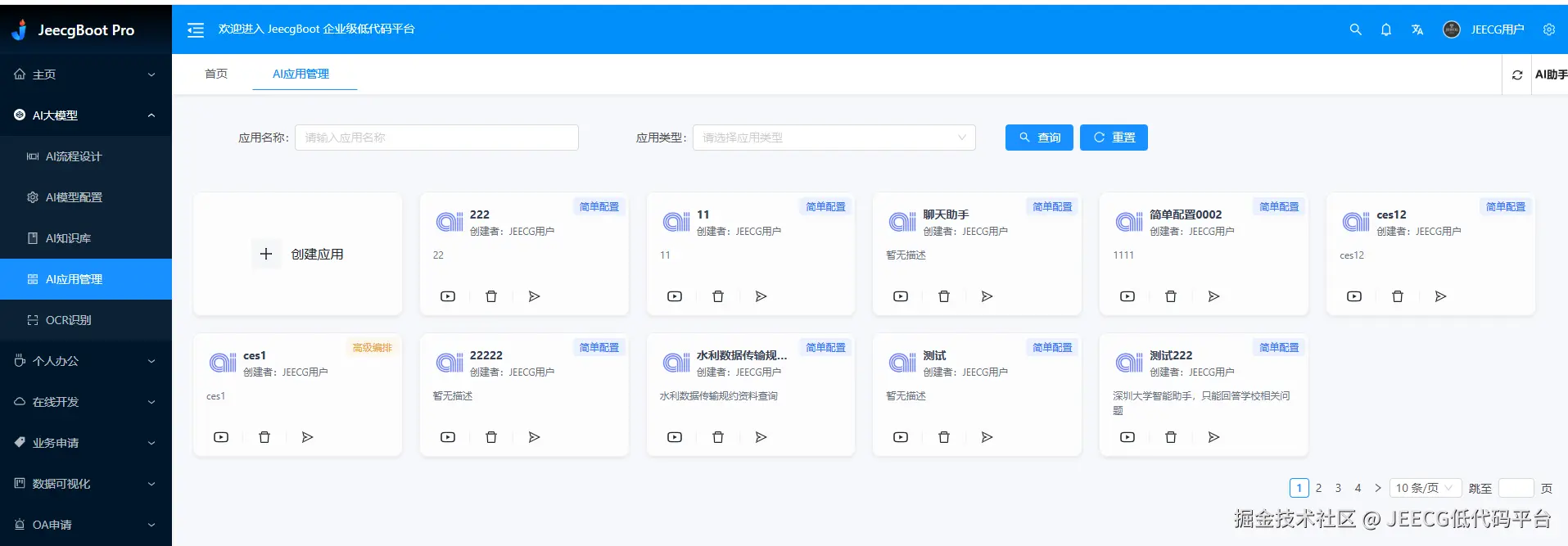
Task: Go to pagination page 2
Action: click(1318, 488)
